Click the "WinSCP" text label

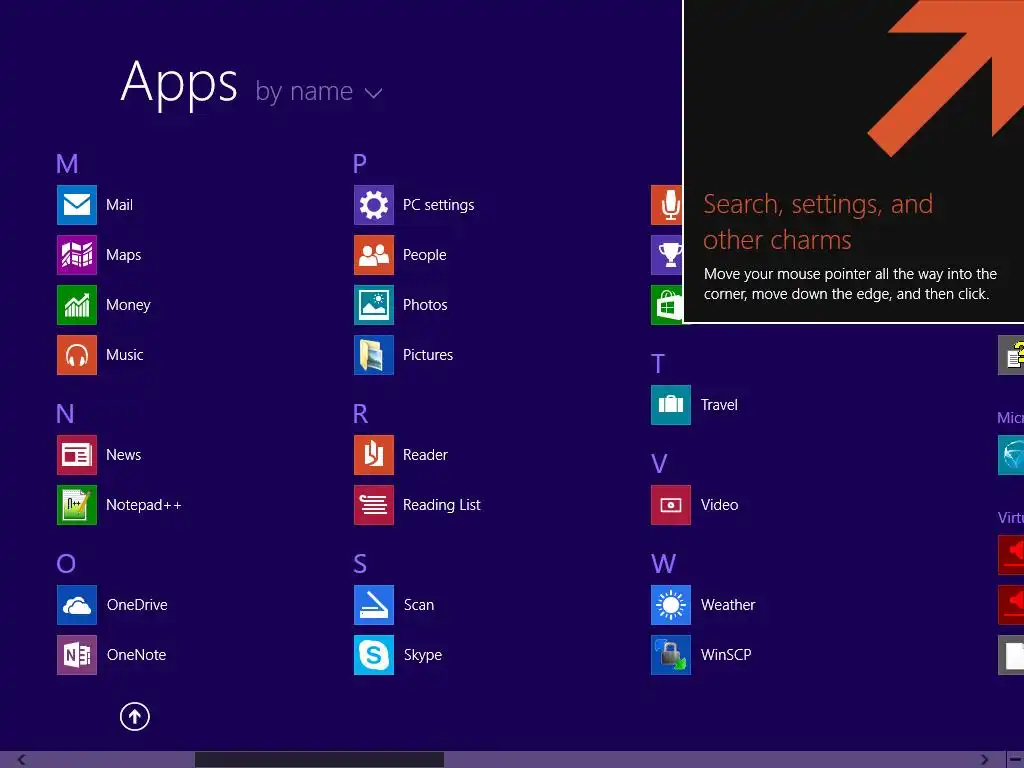tap(726, 655)
